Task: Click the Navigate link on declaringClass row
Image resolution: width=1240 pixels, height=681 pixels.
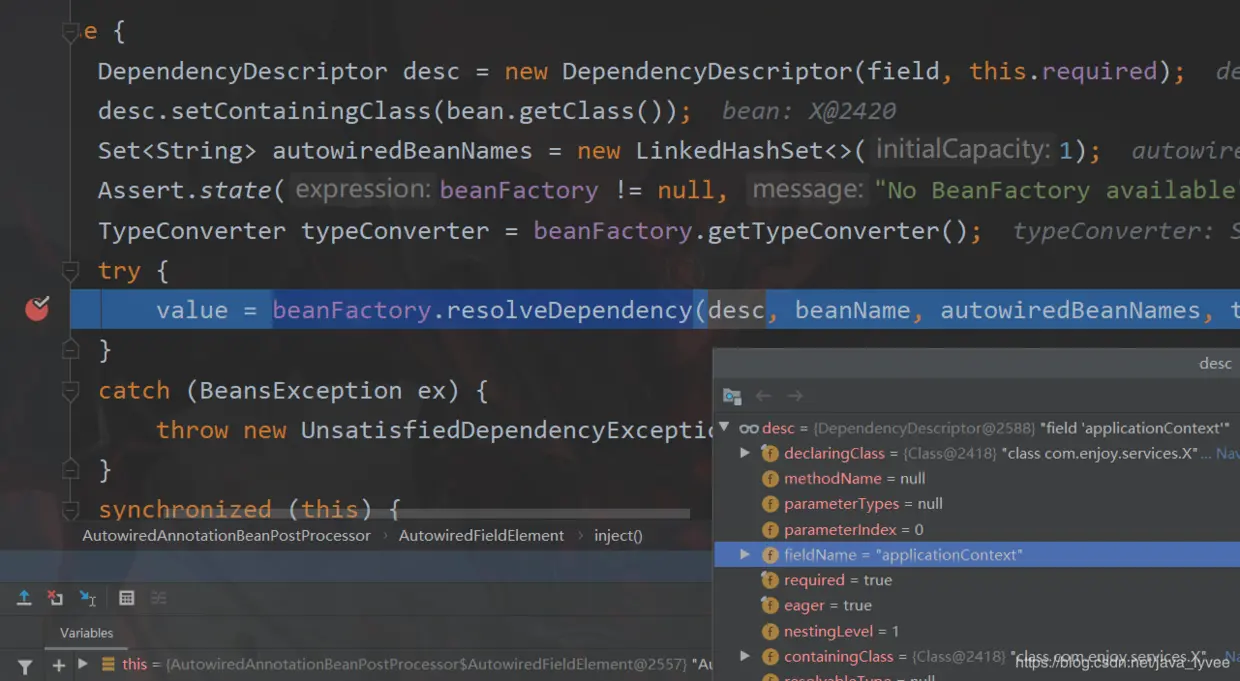Action: (1227, 453)
